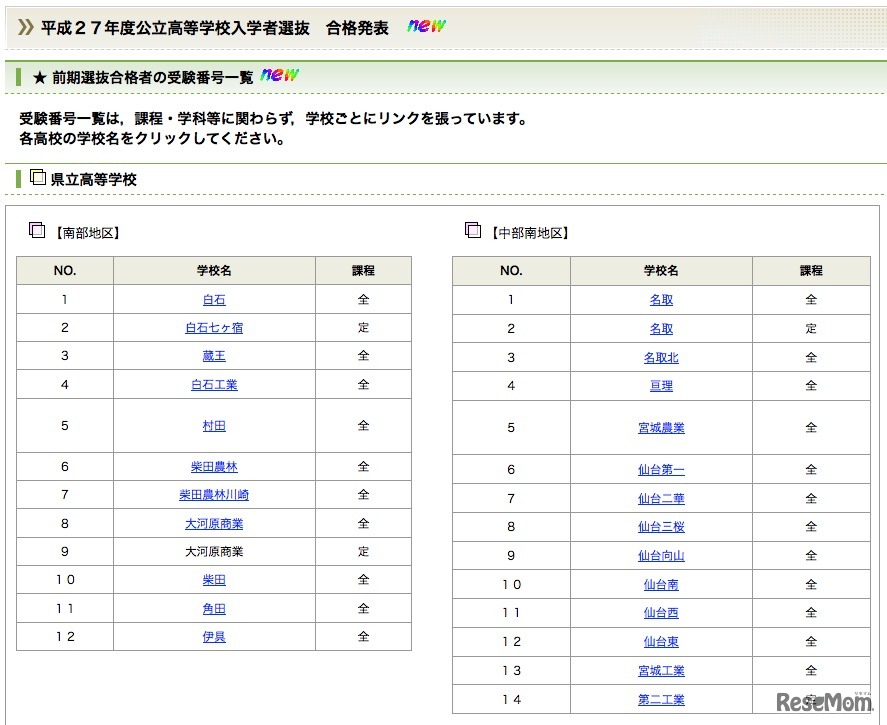
Task: Go to 柴田農林川崎 school link
Action: pyautogui.click(x=214, y=495)
